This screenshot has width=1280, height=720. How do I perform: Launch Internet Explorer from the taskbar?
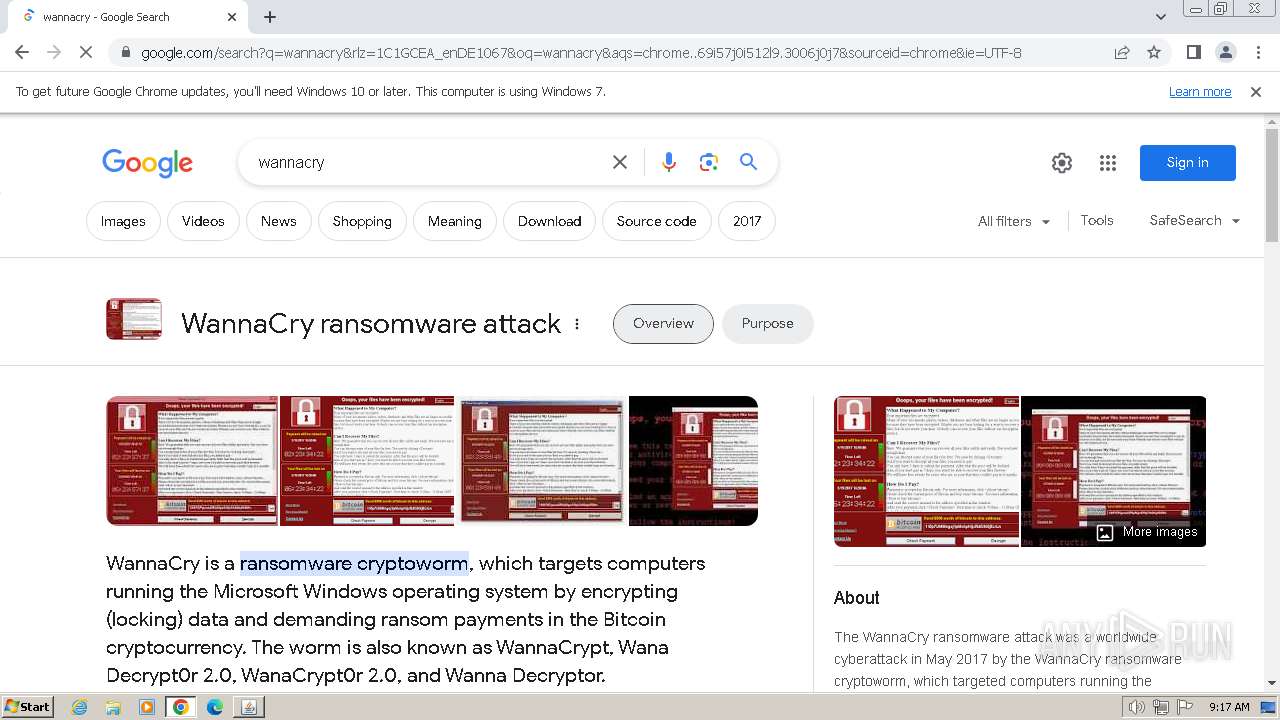80,707
